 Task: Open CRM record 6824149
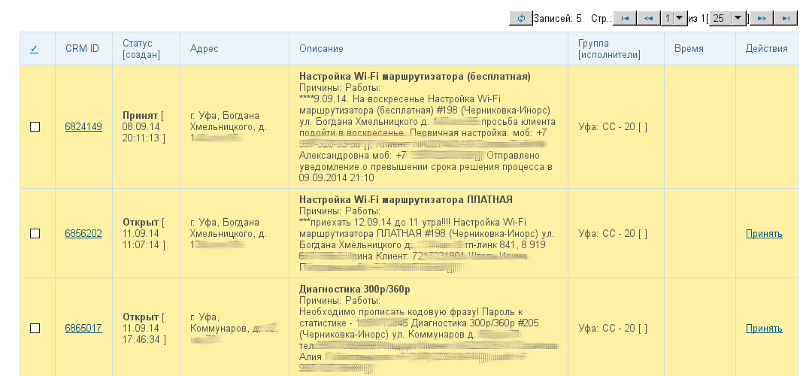point(83,127)
